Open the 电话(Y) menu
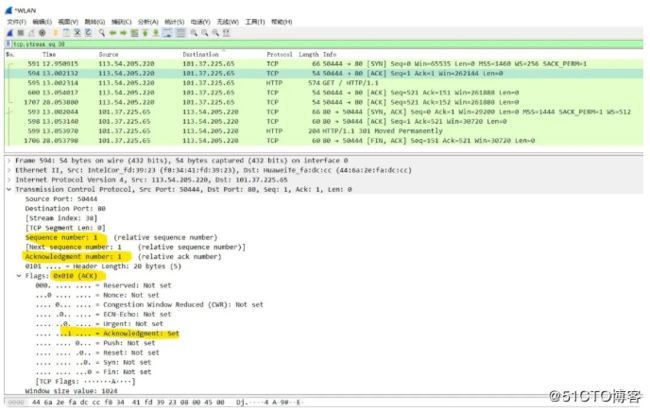Screen dimensions: 650x412 [201, 22]
